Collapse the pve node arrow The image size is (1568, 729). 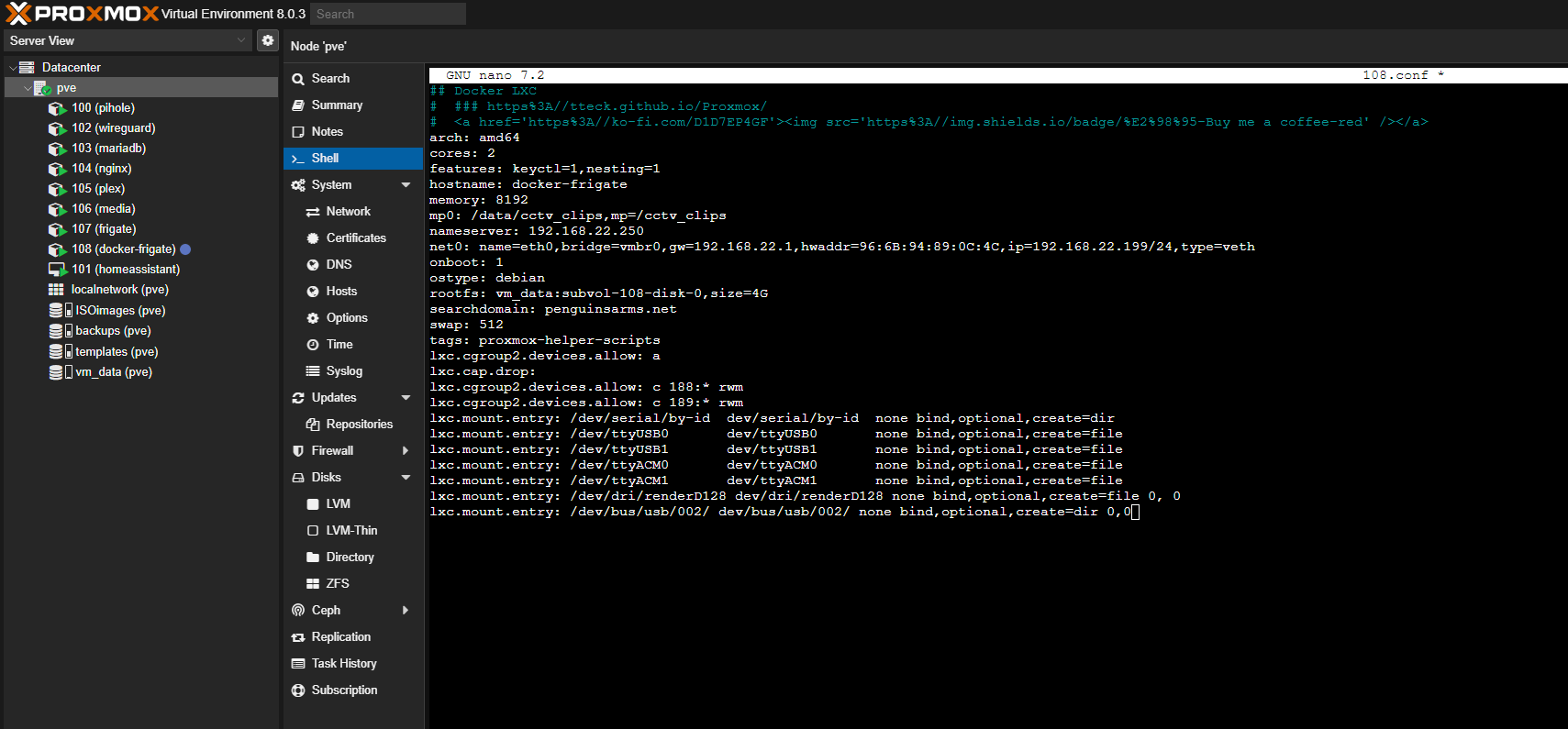click(28, 88)
